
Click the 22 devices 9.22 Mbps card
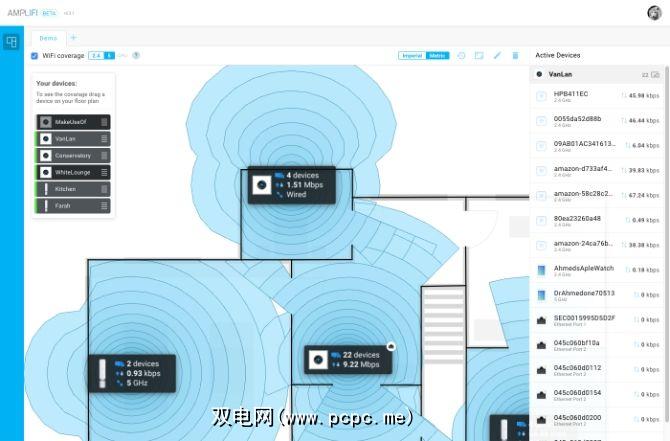(x=348, y=360)
